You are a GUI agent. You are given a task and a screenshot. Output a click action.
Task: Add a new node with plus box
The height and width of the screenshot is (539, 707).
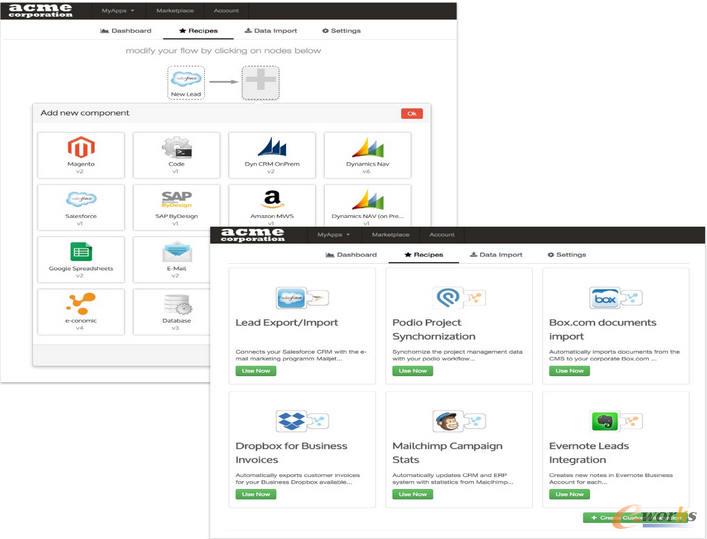click(260, 82)
